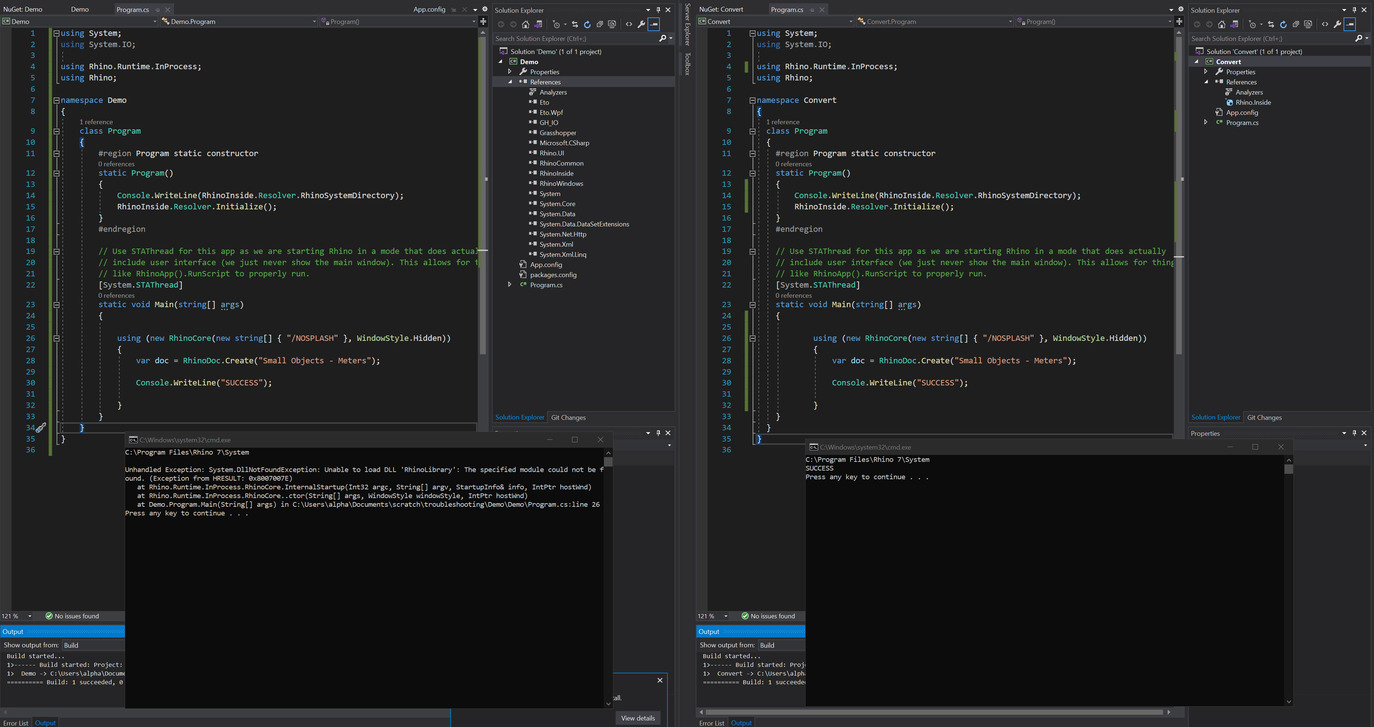Click Sync with Active Document in right Solution Explorer

[x=1270, y=24]
